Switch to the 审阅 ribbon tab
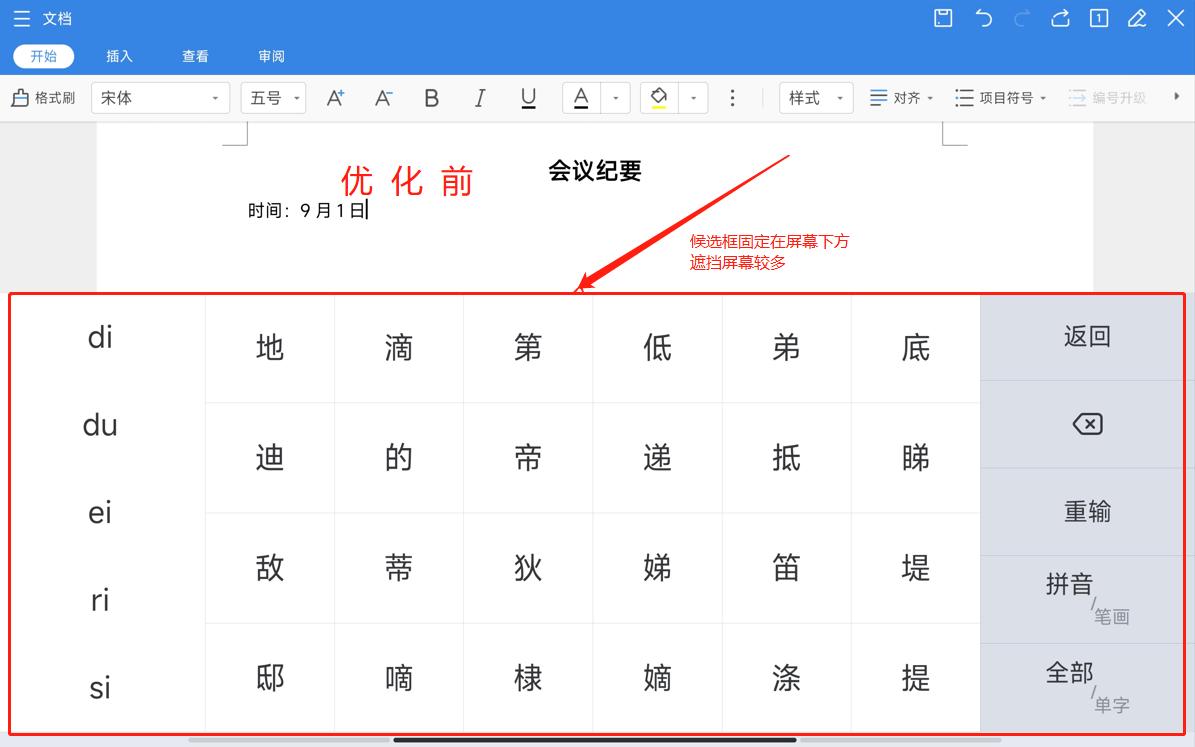The height and width of the screenshot is (747, 1195). pos(271,56)
